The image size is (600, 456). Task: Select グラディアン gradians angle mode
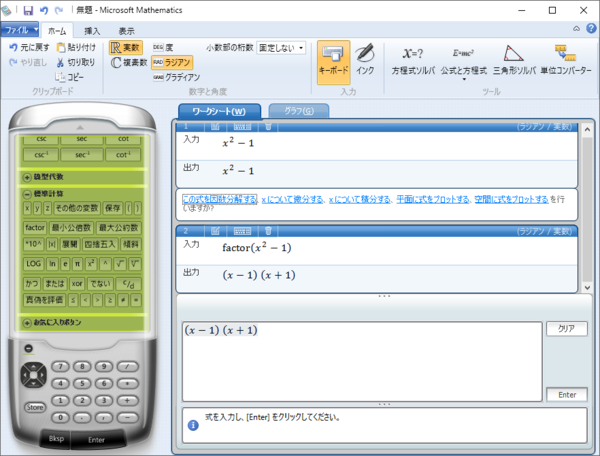coord(176,77)
